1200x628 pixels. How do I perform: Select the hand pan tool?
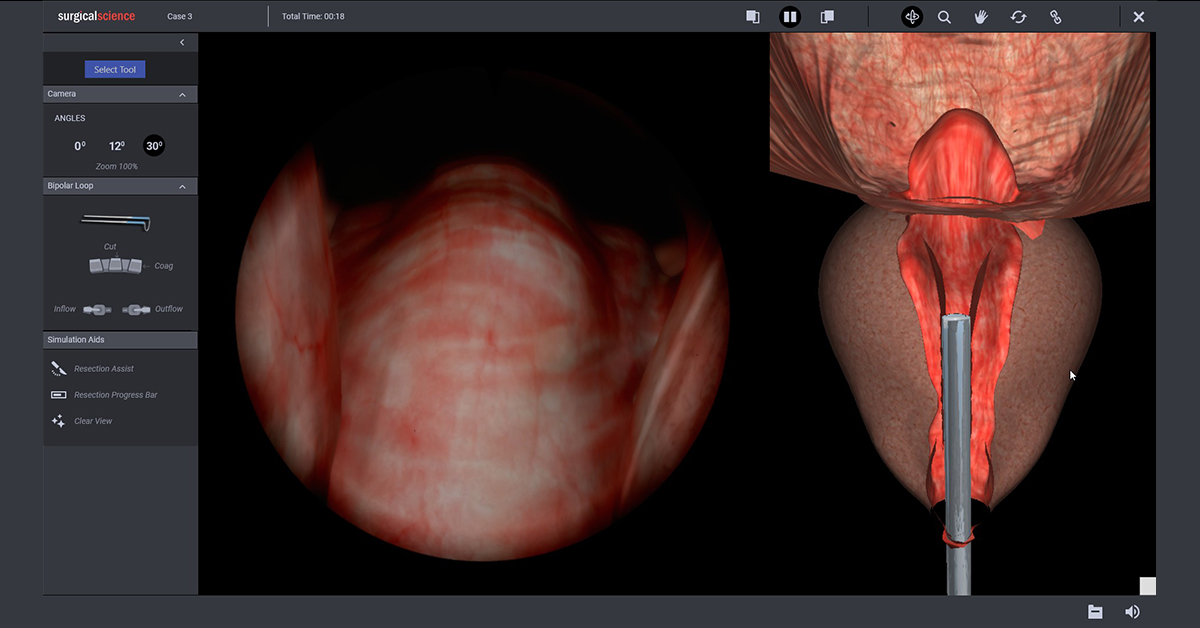coord(981,17)
